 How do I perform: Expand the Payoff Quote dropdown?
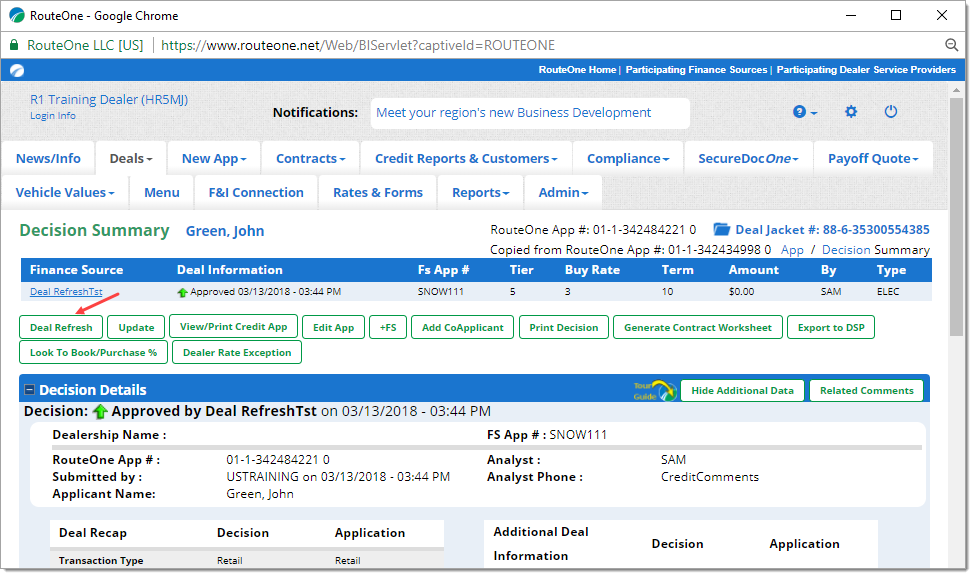click(x=873, y=158)
